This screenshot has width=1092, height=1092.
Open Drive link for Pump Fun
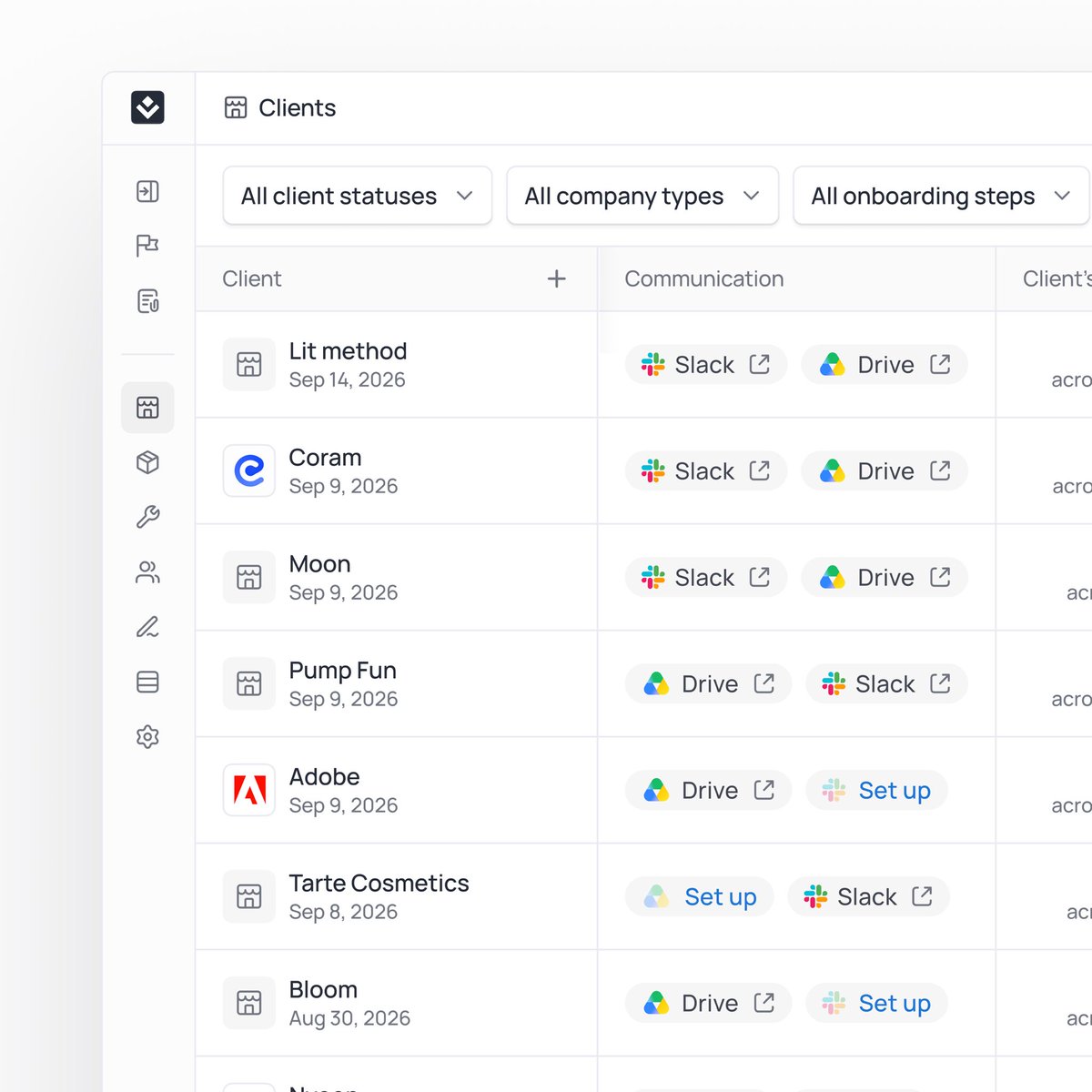[708, 683]
